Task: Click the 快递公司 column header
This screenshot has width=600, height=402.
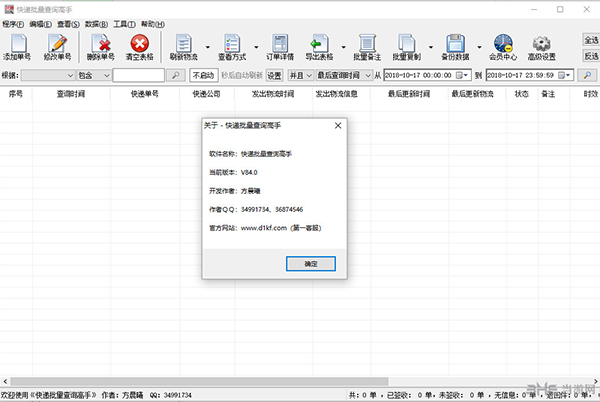Action: click(x=207, y=94)
